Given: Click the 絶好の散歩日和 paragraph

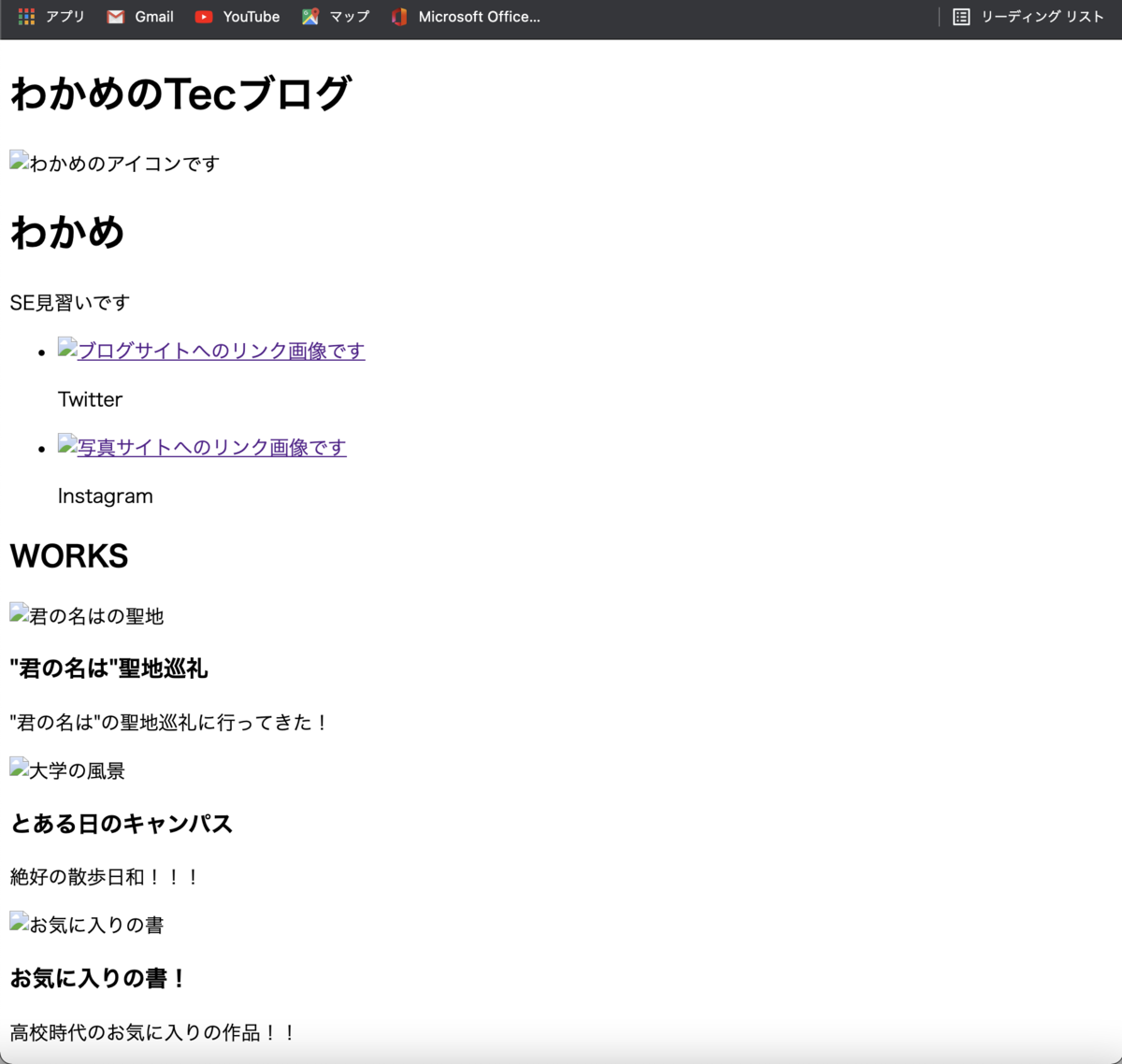Looking at the screenshot, I should pos(105,876).
